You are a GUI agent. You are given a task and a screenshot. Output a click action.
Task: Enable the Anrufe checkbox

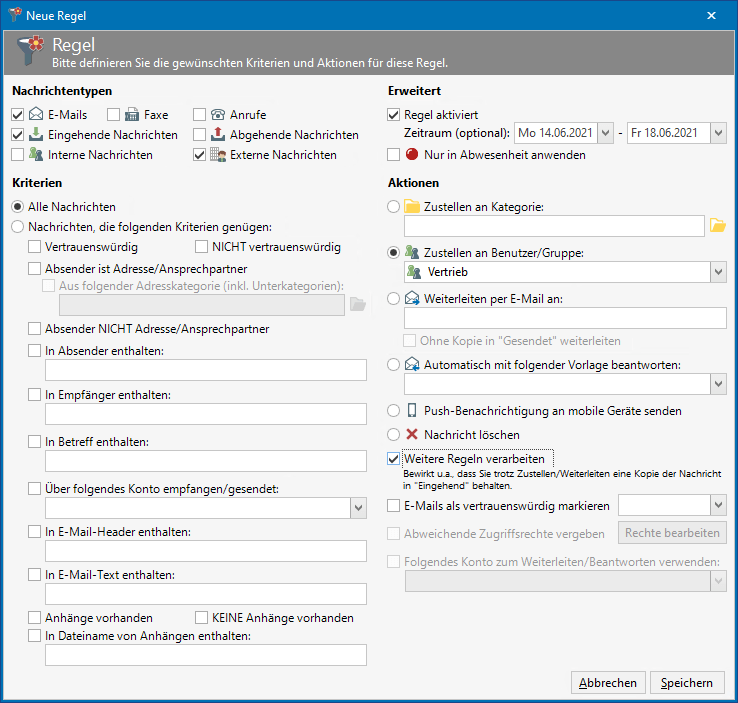click(x=200, y=115)
